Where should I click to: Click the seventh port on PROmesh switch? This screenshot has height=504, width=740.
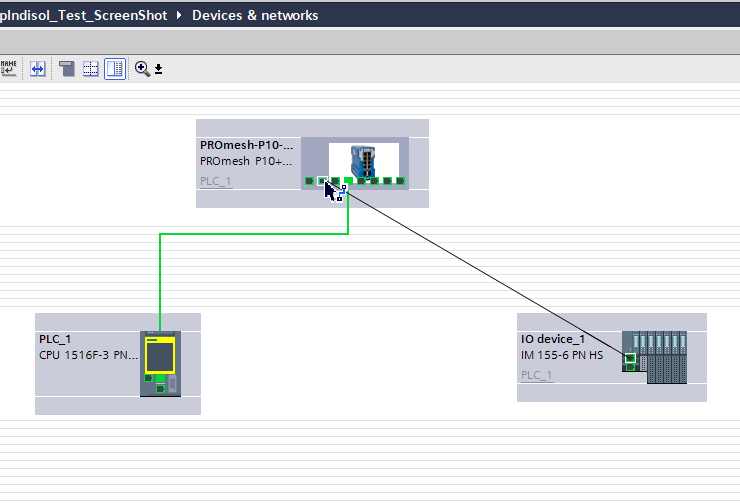coord(387,181)
